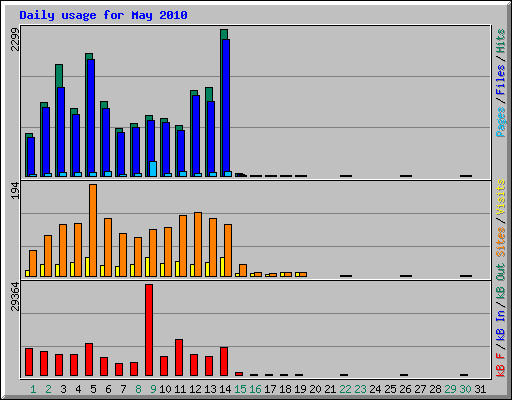Click the green x-axis day label 16
The image size is (512, 400).
click(x=255, y=389)
